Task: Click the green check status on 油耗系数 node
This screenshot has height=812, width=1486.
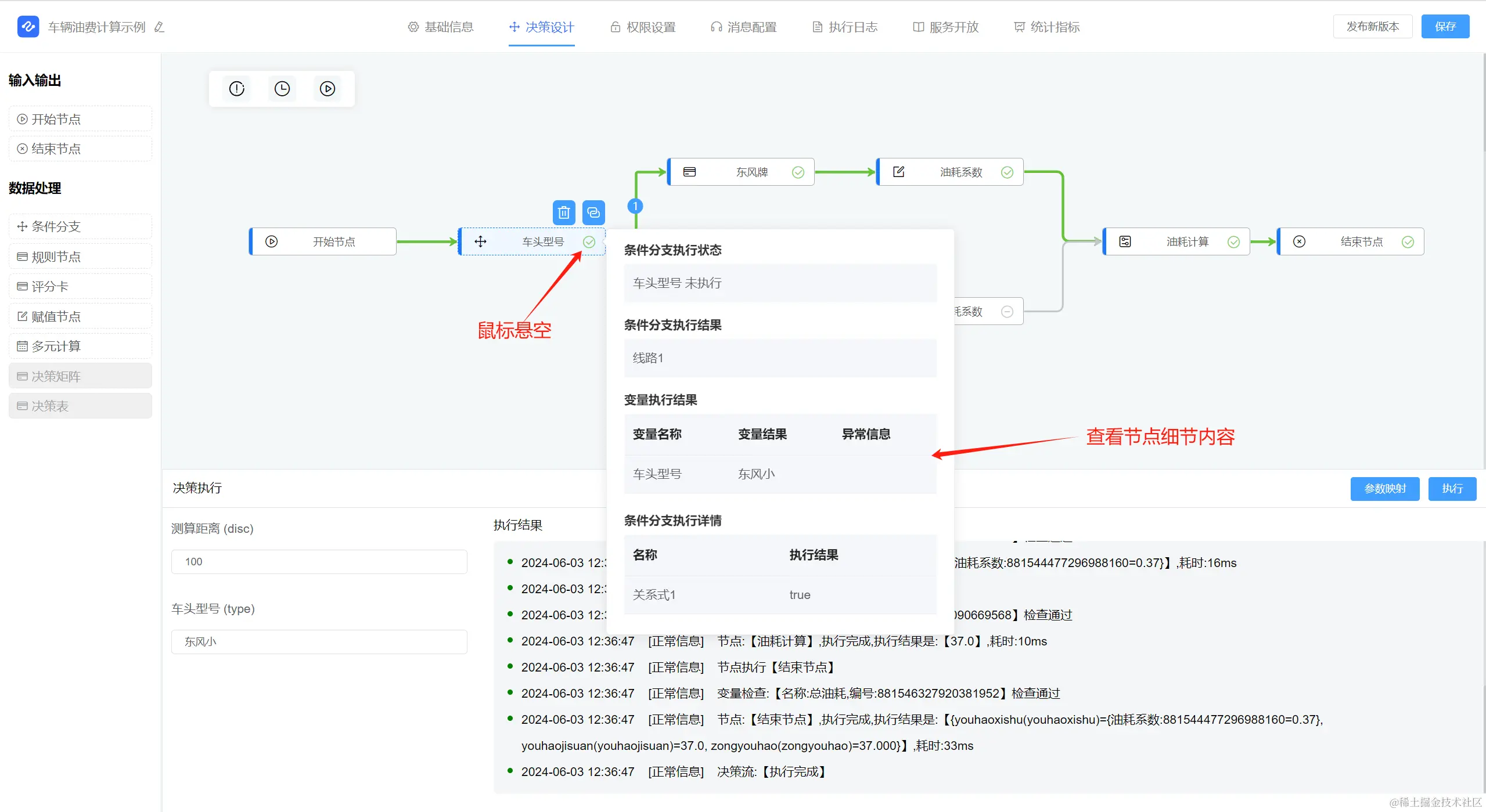Action: click(1007, 172)
